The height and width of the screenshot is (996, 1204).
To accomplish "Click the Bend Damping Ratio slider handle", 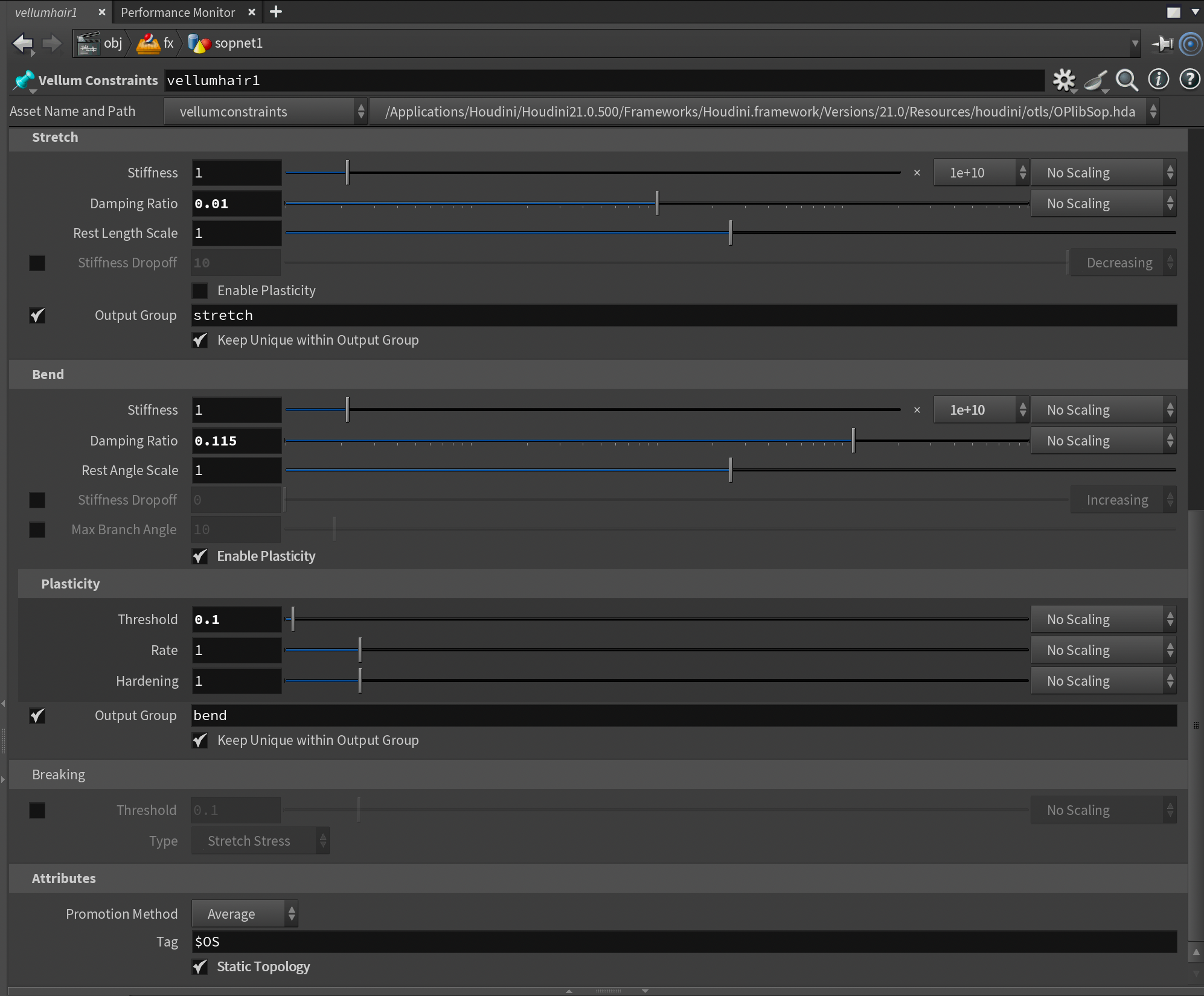I will 853,441.
